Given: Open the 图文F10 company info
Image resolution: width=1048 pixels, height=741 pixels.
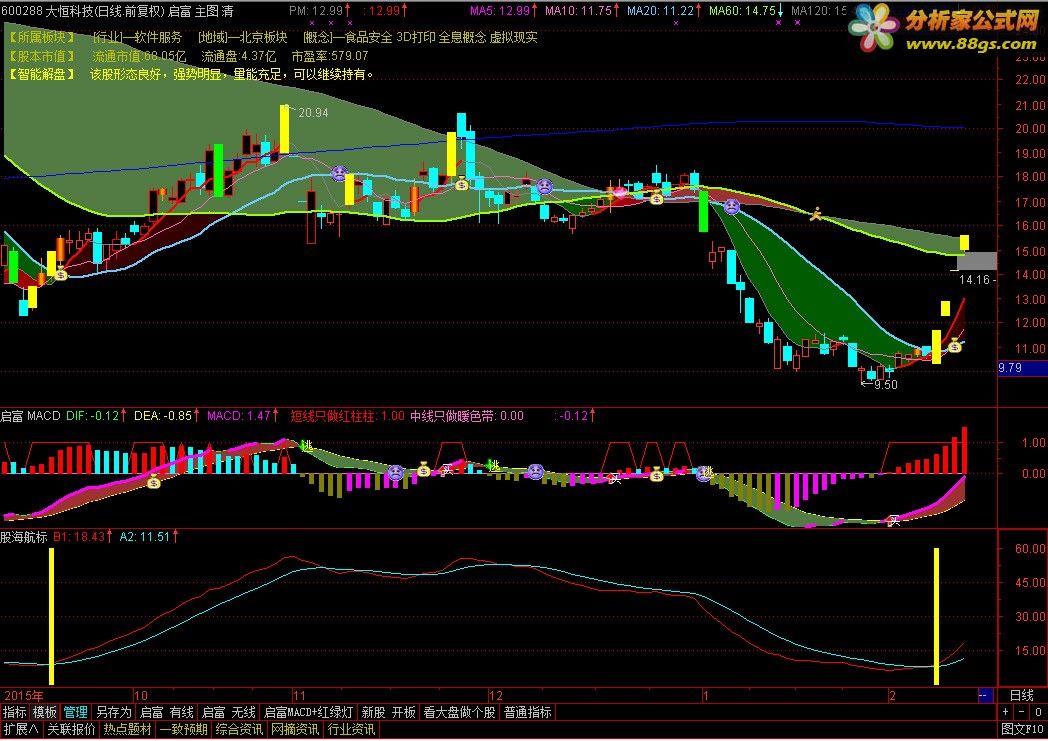Looking at the screenshot, I should 1022,730.
